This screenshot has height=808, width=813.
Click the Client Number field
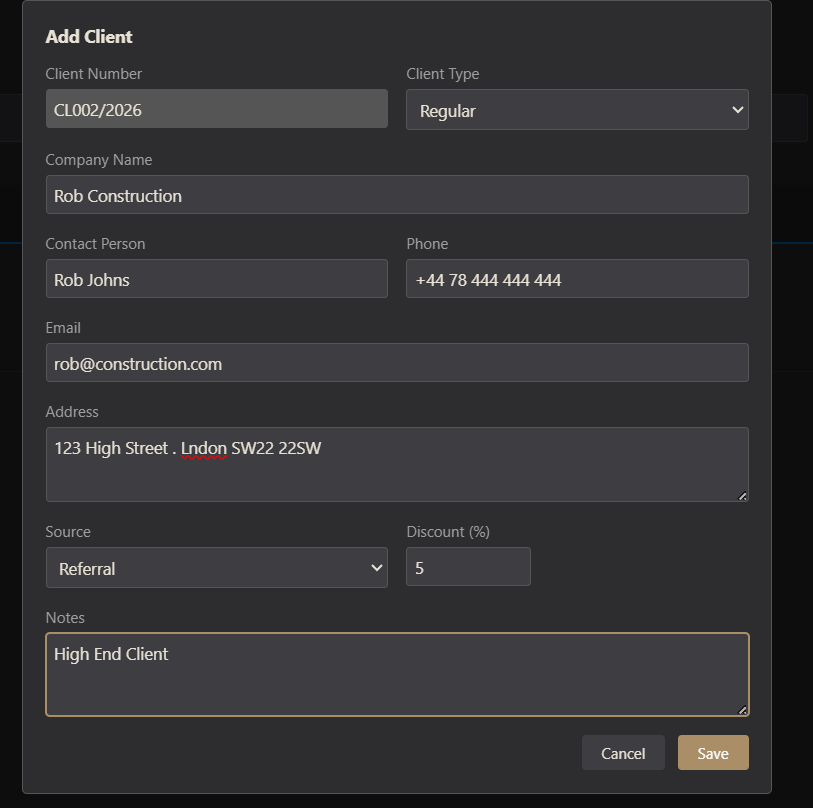pyautogui.click(x=216, y=109)
